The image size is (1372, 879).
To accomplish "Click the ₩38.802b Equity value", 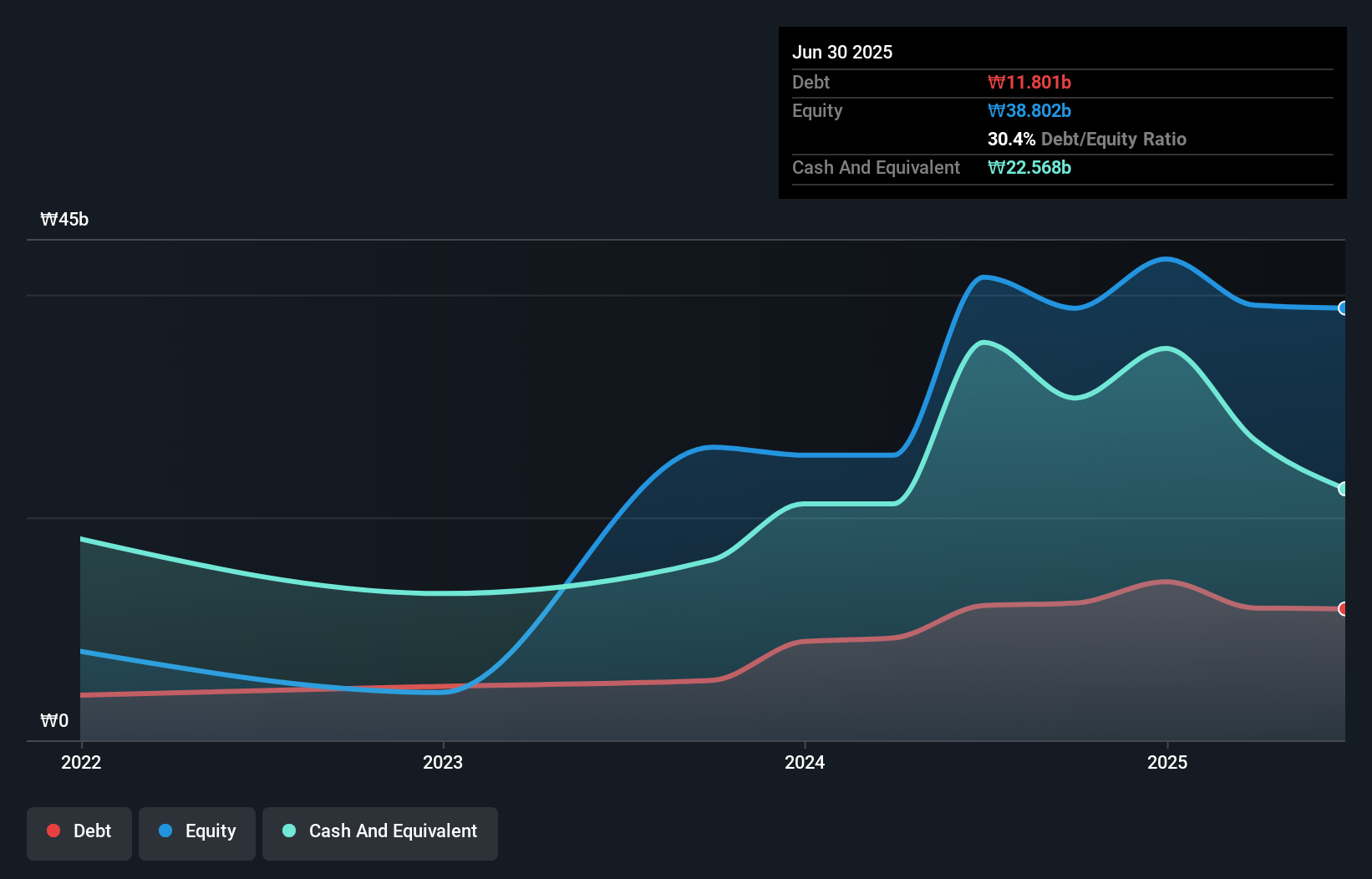I will pos(1030,110).
